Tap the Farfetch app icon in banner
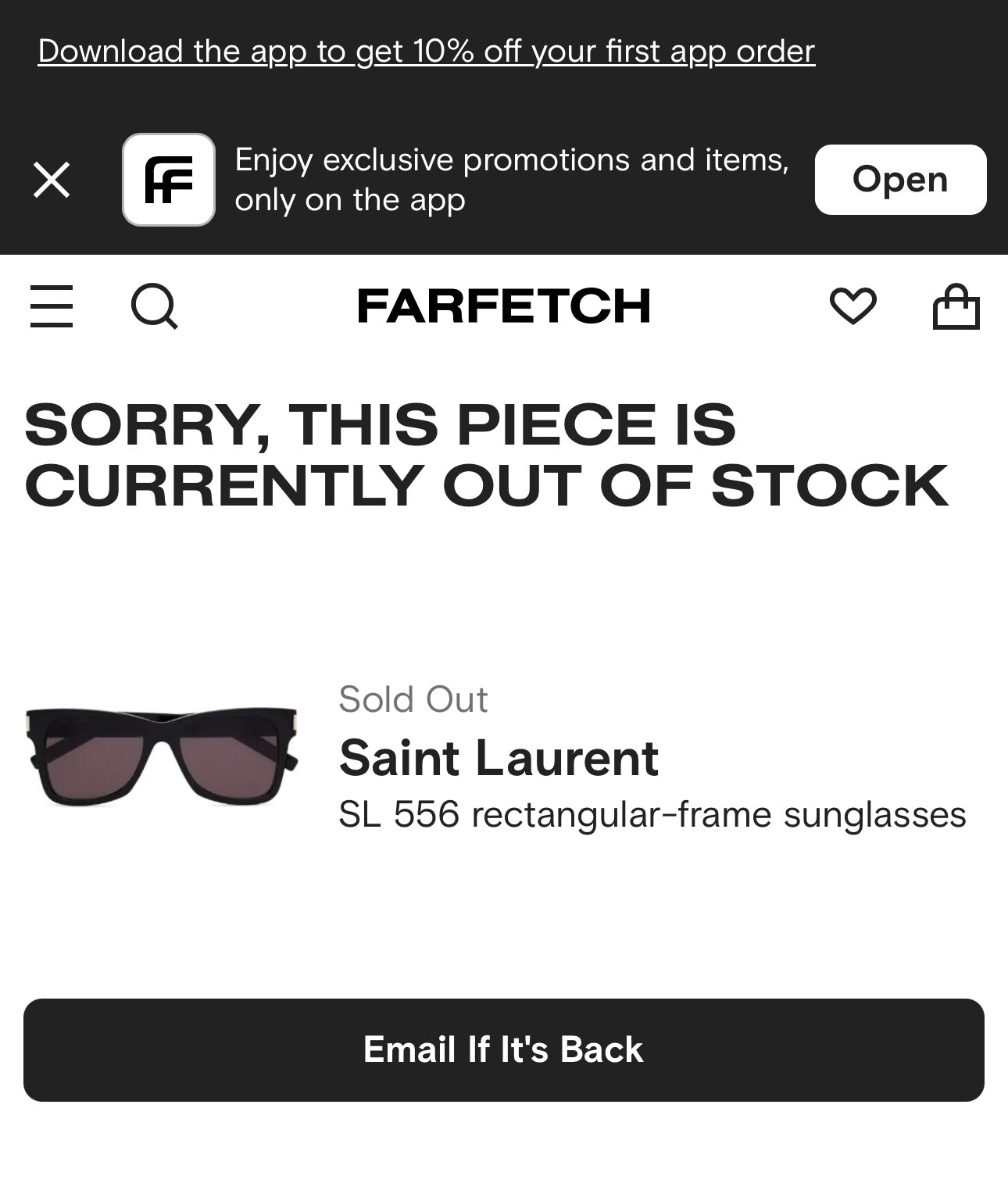This screenshot has width=1008, height=1183. point(169,180)
